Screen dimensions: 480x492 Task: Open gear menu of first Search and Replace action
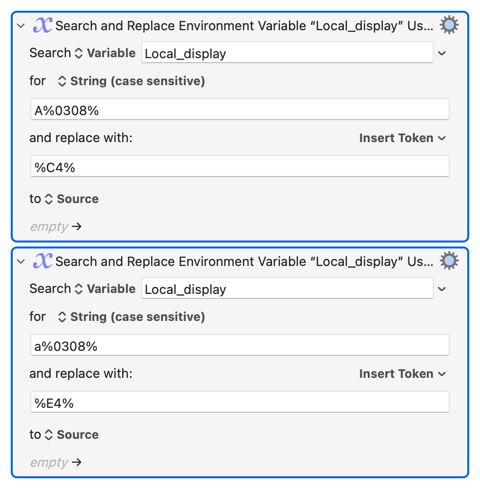449,25
